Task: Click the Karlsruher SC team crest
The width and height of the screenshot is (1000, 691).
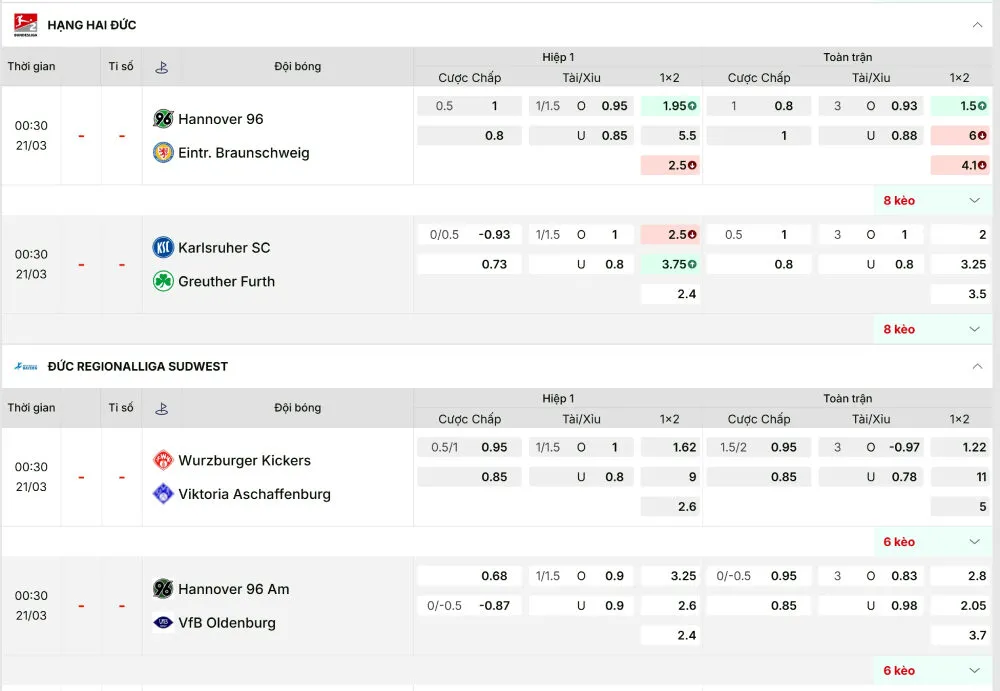Action: (163, 248)
